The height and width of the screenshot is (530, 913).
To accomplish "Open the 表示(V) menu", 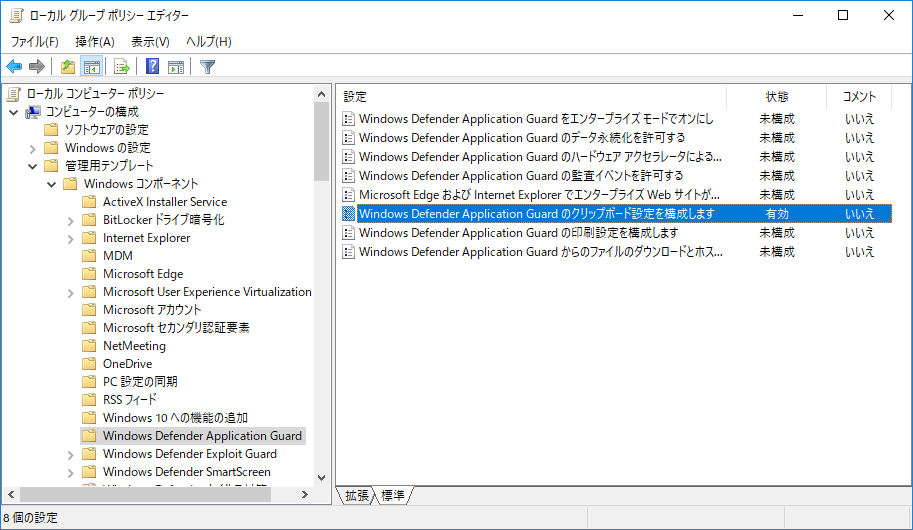I will tap(150, 42).
